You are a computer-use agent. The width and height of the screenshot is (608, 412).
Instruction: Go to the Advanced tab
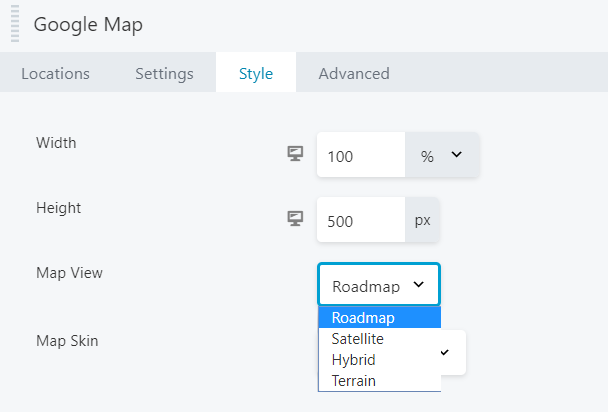pyautogui.click(x=353, y=73)
